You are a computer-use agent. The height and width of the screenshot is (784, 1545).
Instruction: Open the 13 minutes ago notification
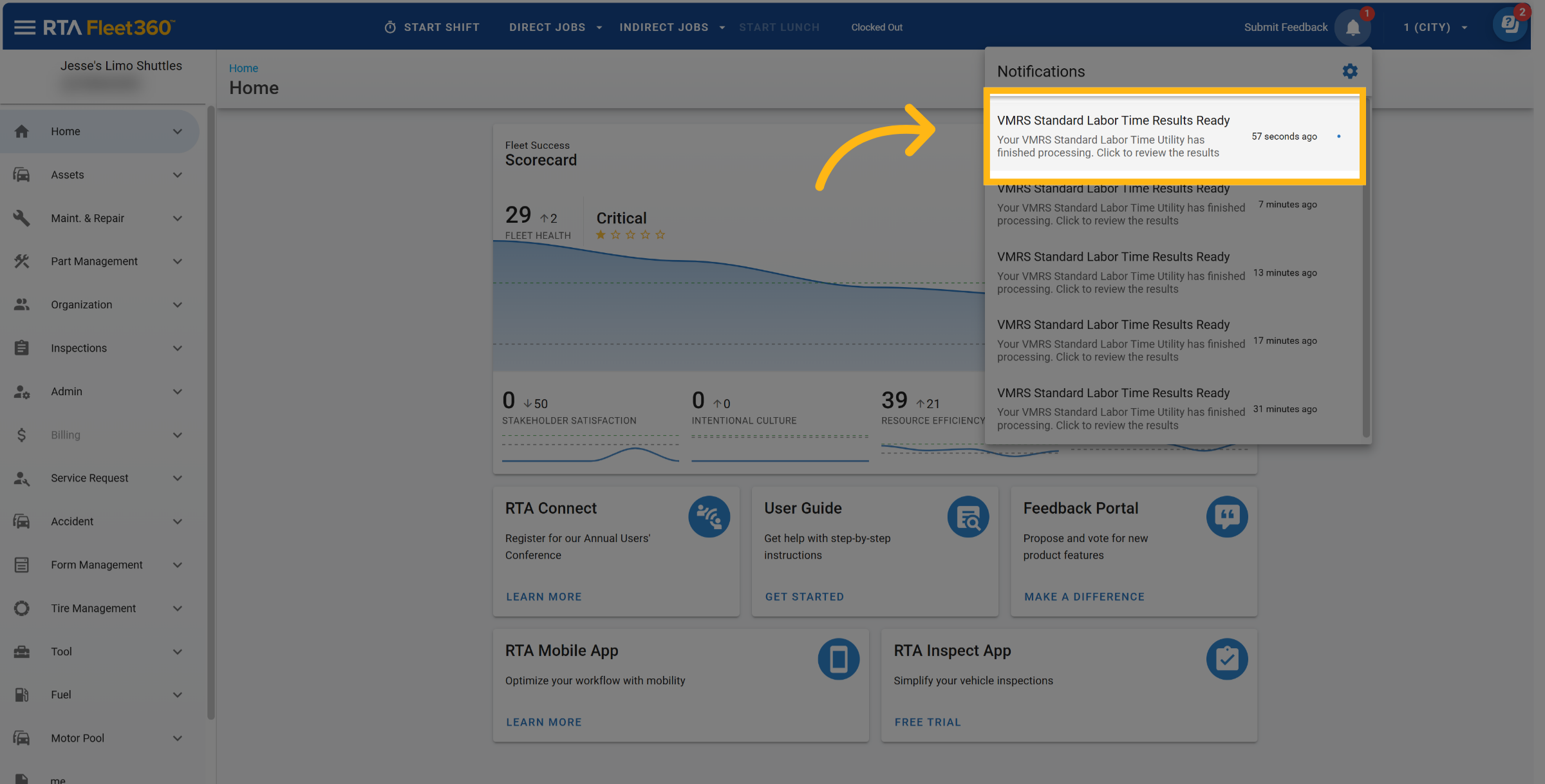(1120, 272)
